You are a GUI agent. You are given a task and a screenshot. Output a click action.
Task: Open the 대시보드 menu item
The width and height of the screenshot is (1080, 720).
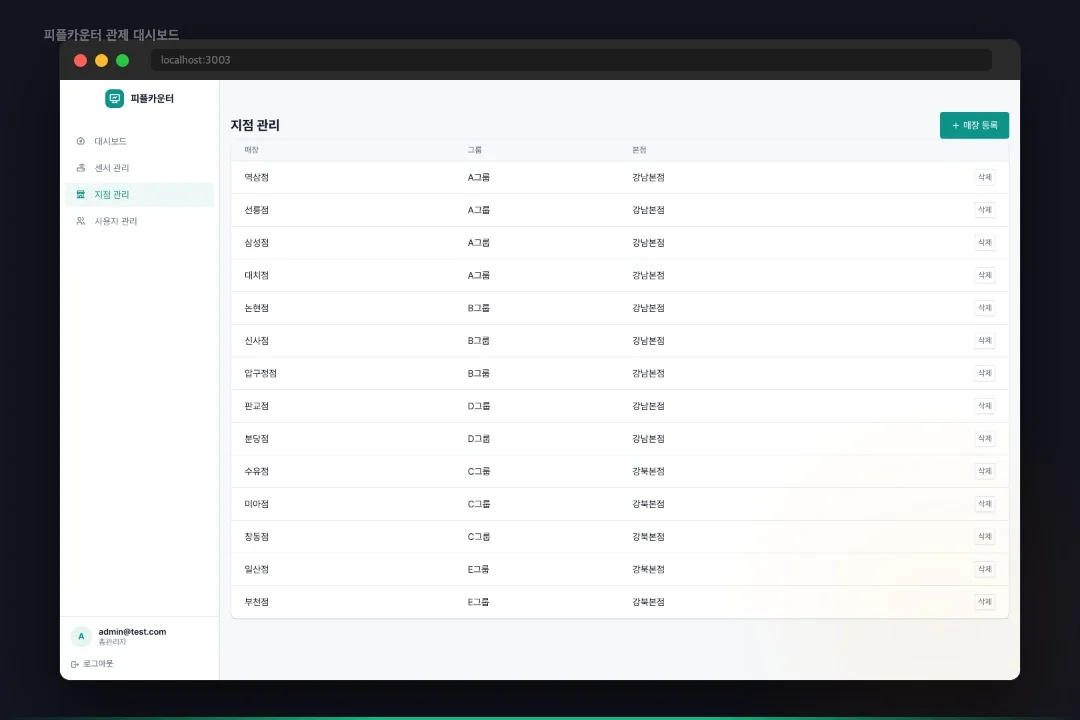pyautogui.click(x=139, y=141)
